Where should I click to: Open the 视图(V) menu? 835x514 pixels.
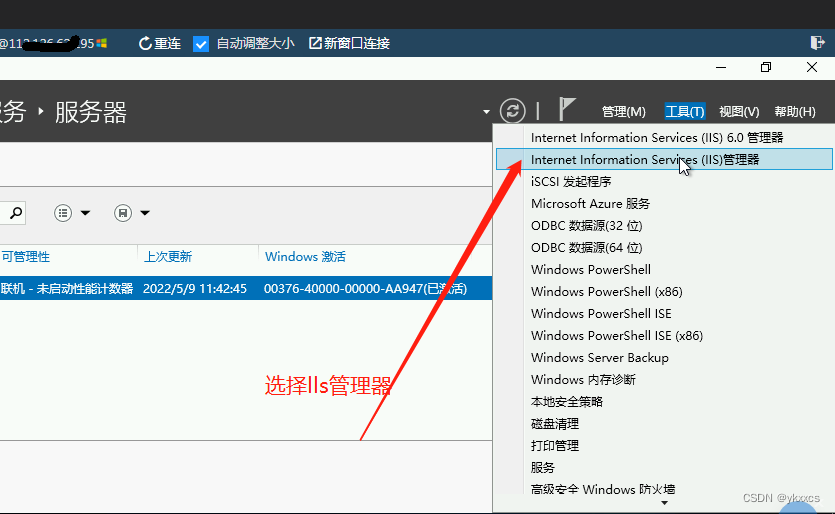(739, 111)
